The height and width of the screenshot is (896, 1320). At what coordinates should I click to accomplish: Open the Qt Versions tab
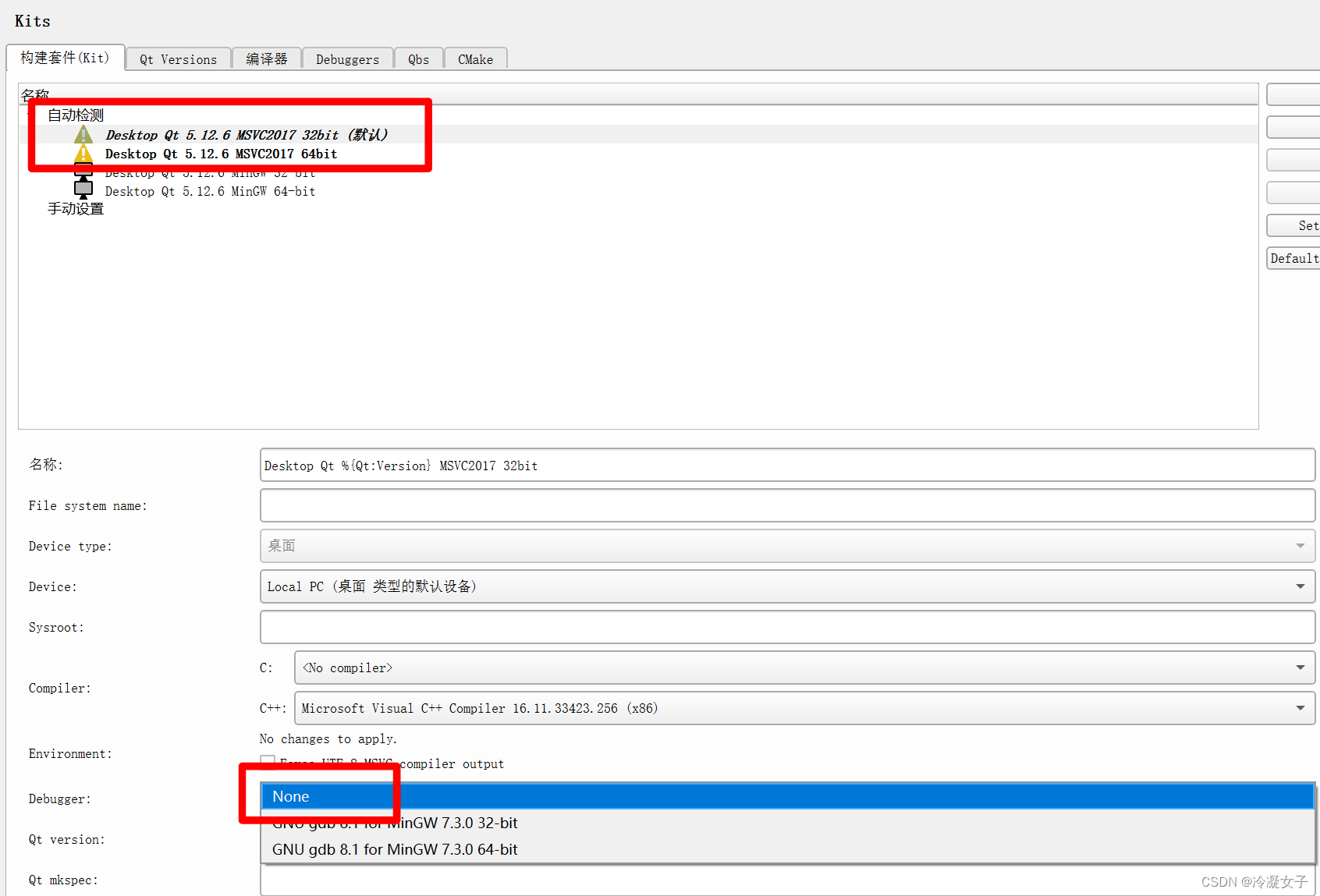[x=178, y=59]
